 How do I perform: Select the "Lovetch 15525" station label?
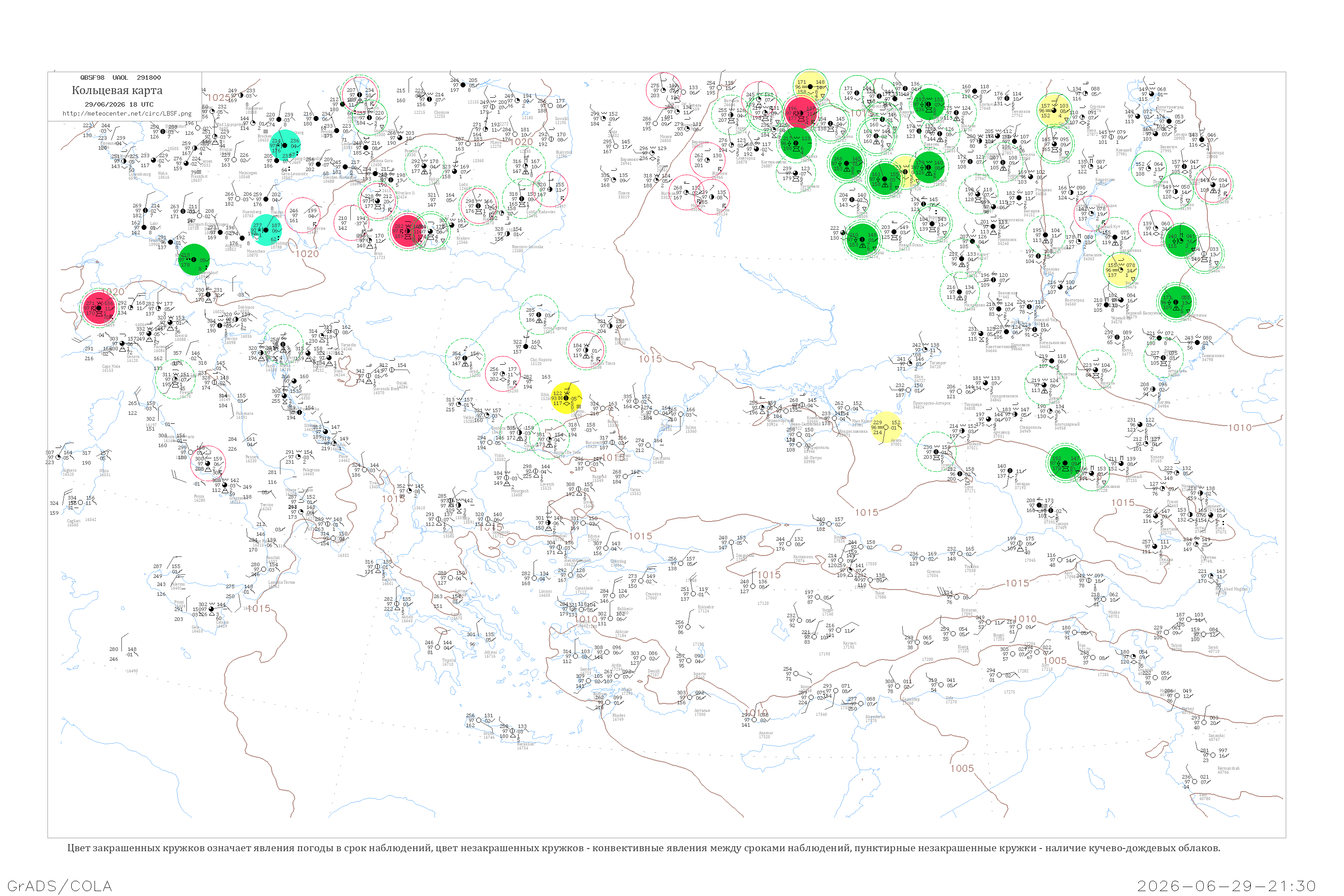[547, 486]
